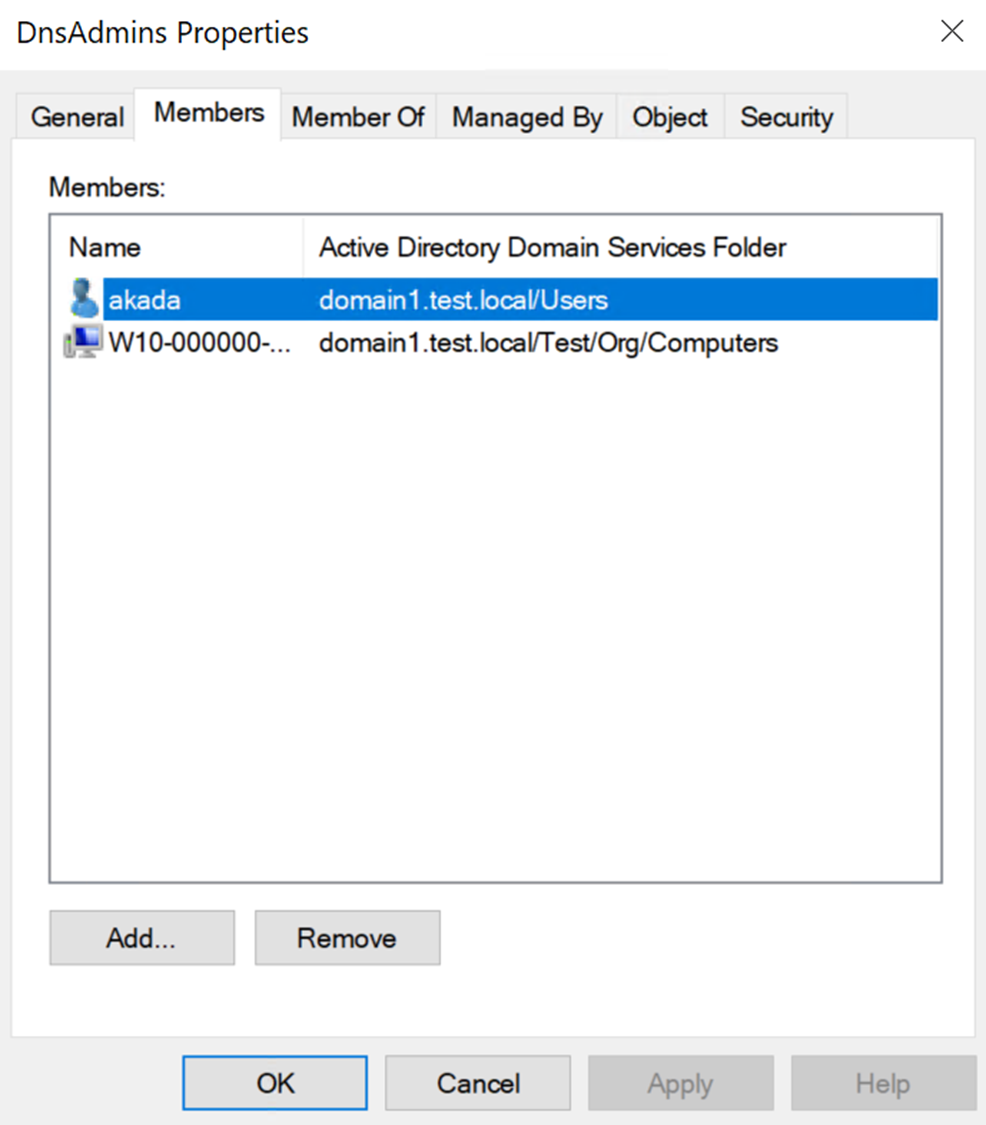Click the Members tab label

click(209, 113)
